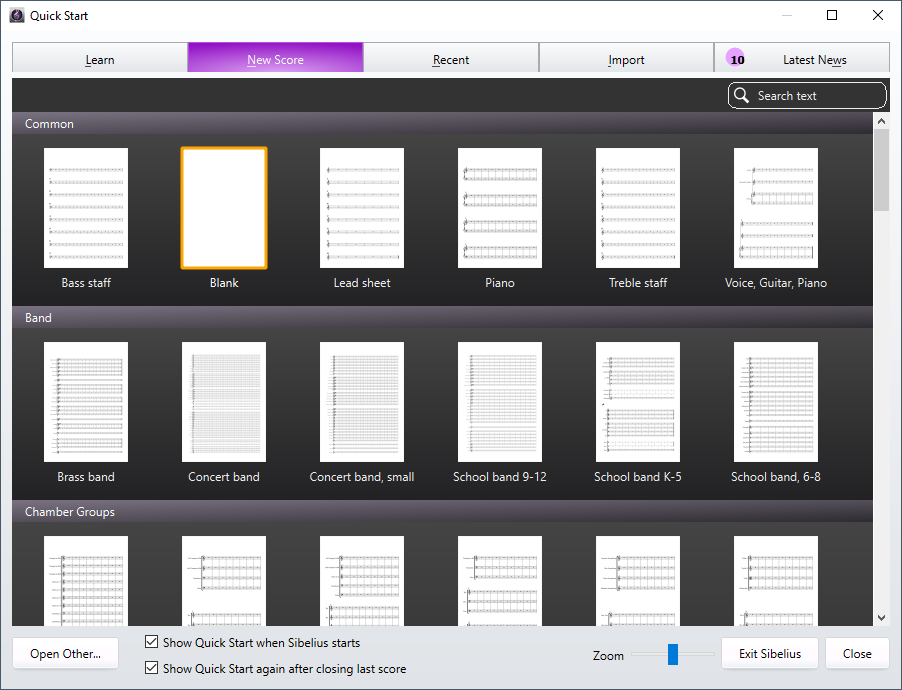This screenshot has width=902, height=690.
Task: Pick the Lead sheet template
Action: click(362, 208)
